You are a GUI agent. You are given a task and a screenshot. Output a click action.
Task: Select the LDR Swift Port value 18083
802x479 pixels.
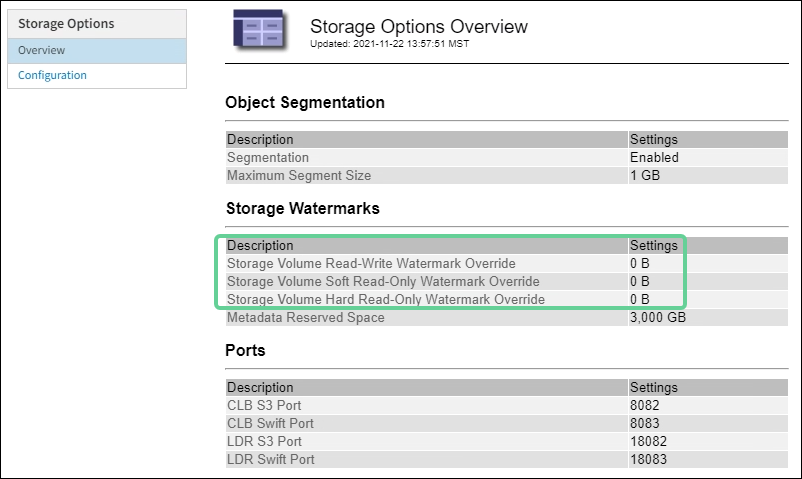649,459
